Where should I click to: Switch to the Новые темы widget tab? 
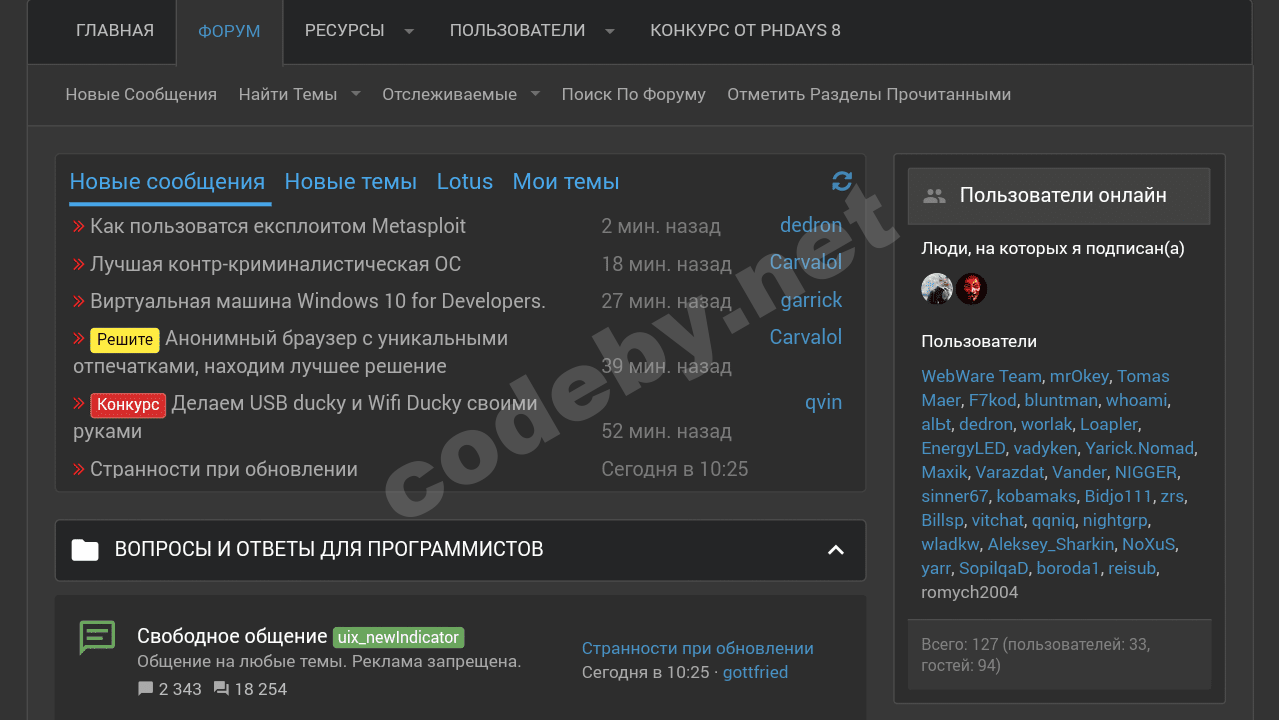(x=350, y=181)
